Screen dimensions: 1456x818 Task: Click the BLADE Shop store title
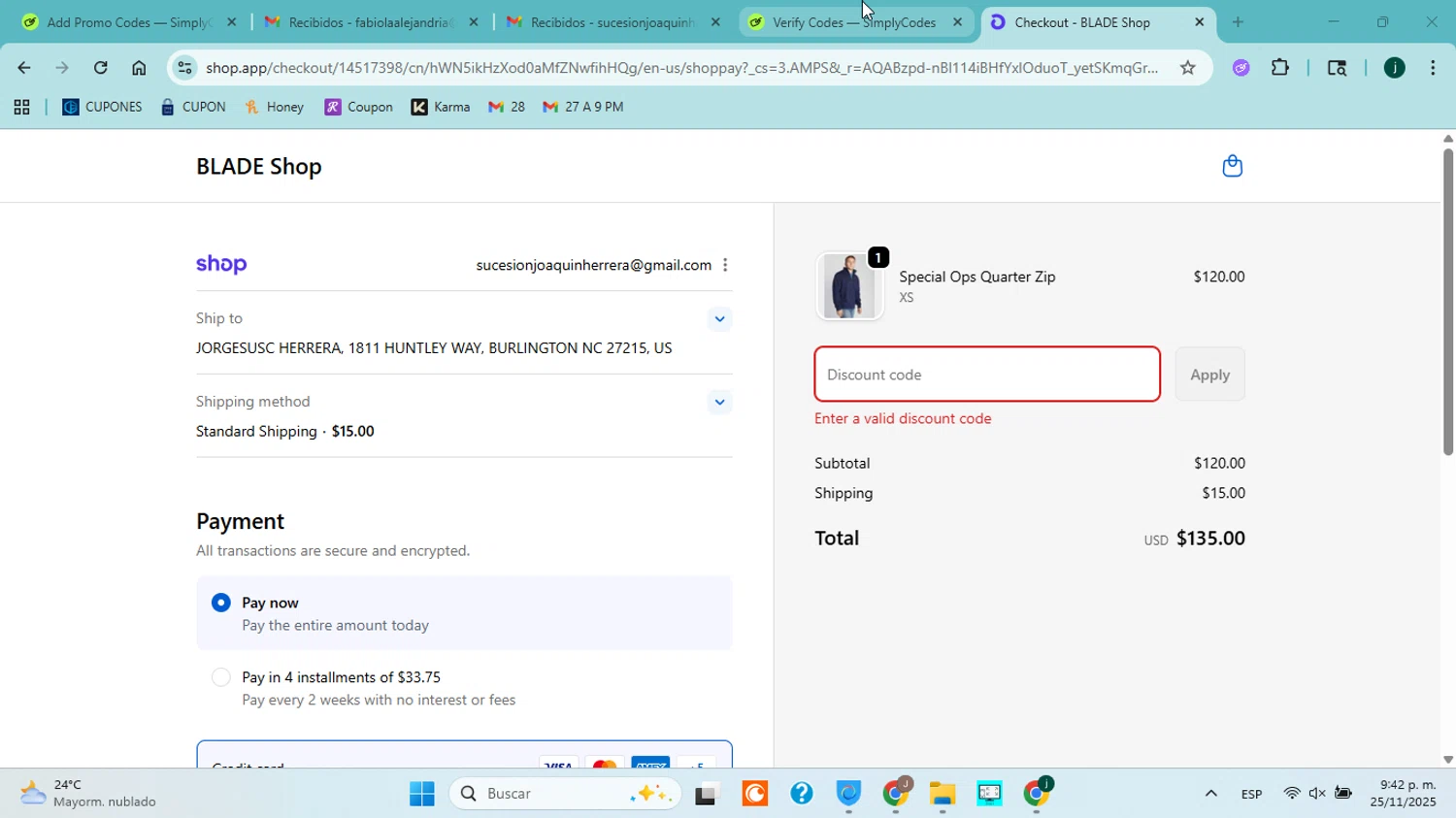pos(259,167)
